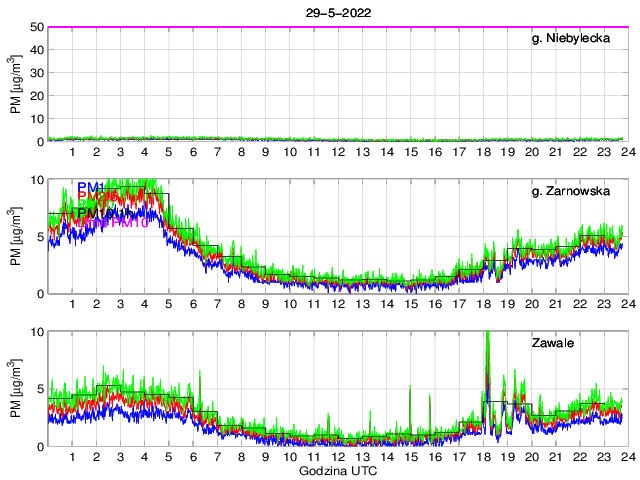Click the blue PM1 legend entry

(x=92, y=187)
